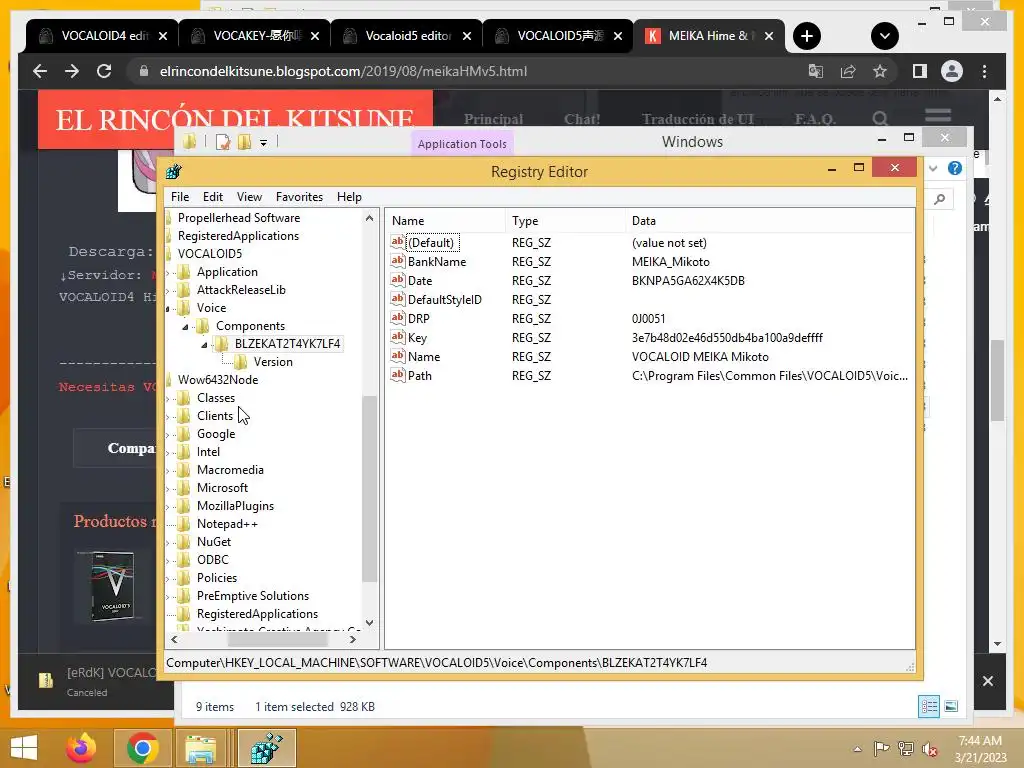The width and height of the screenshot is (1024, 768).
Task: Click the Explorer search magnifier icon
Action: pyautogui.click(x=939, y=199)
